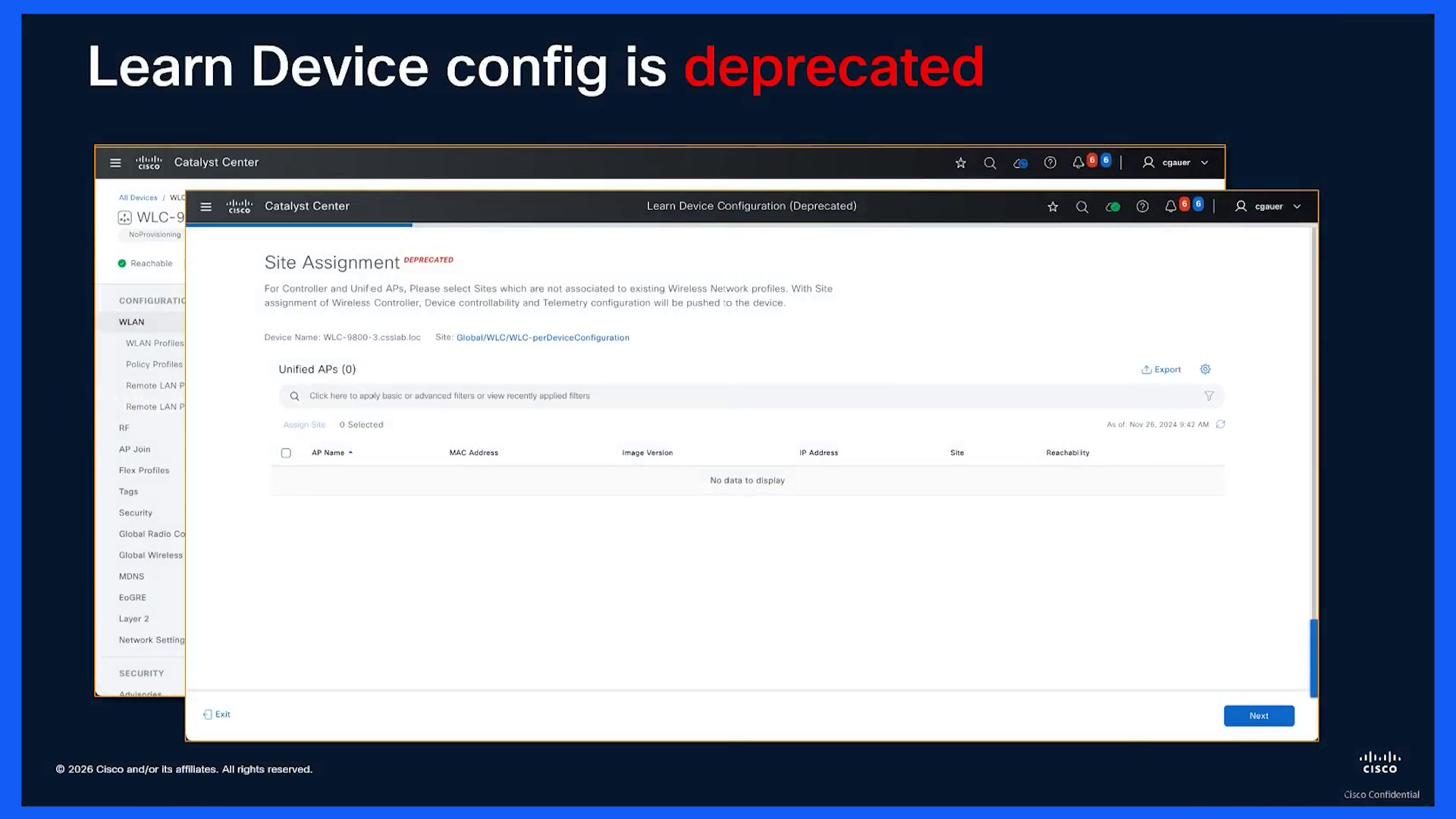Click Cisco logo in front Catalyst Center window

pos(240,206)
